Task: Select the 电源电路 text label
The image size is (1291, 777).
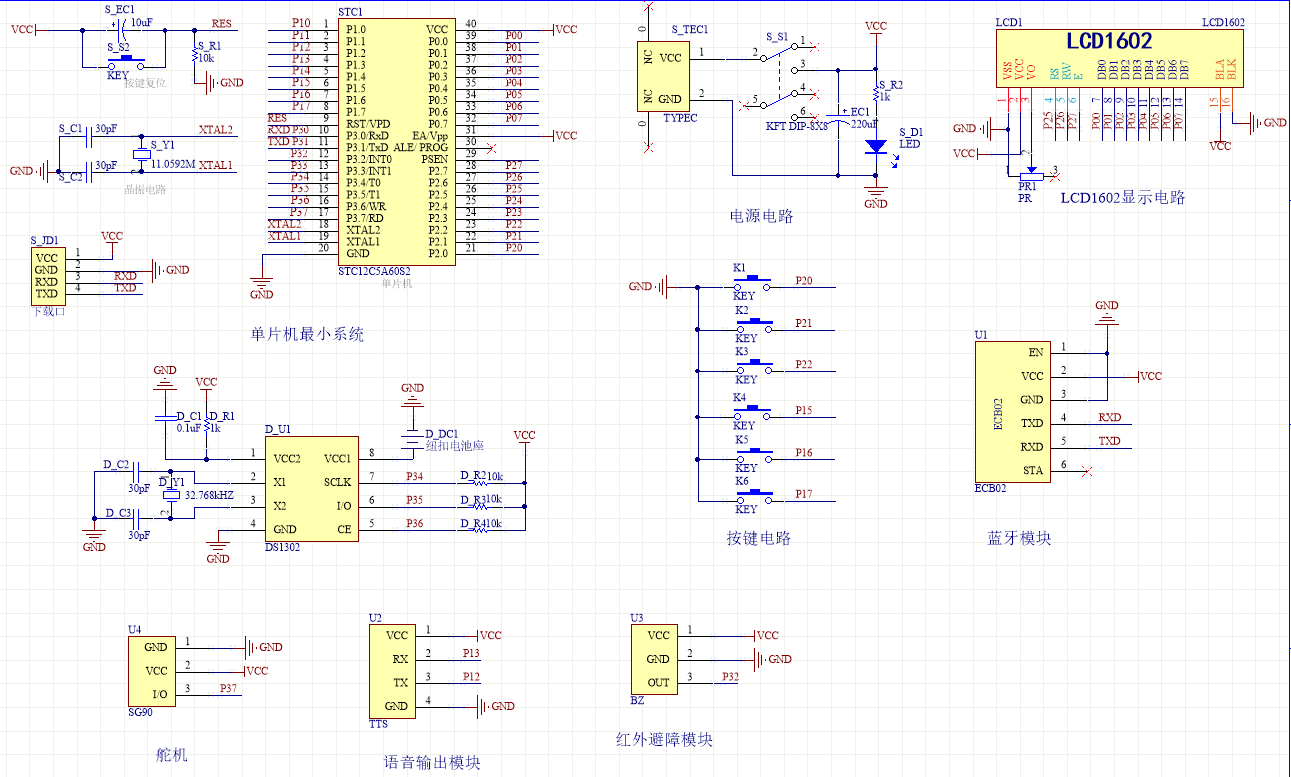Action: pyautogui.click(x=761, y=216)
